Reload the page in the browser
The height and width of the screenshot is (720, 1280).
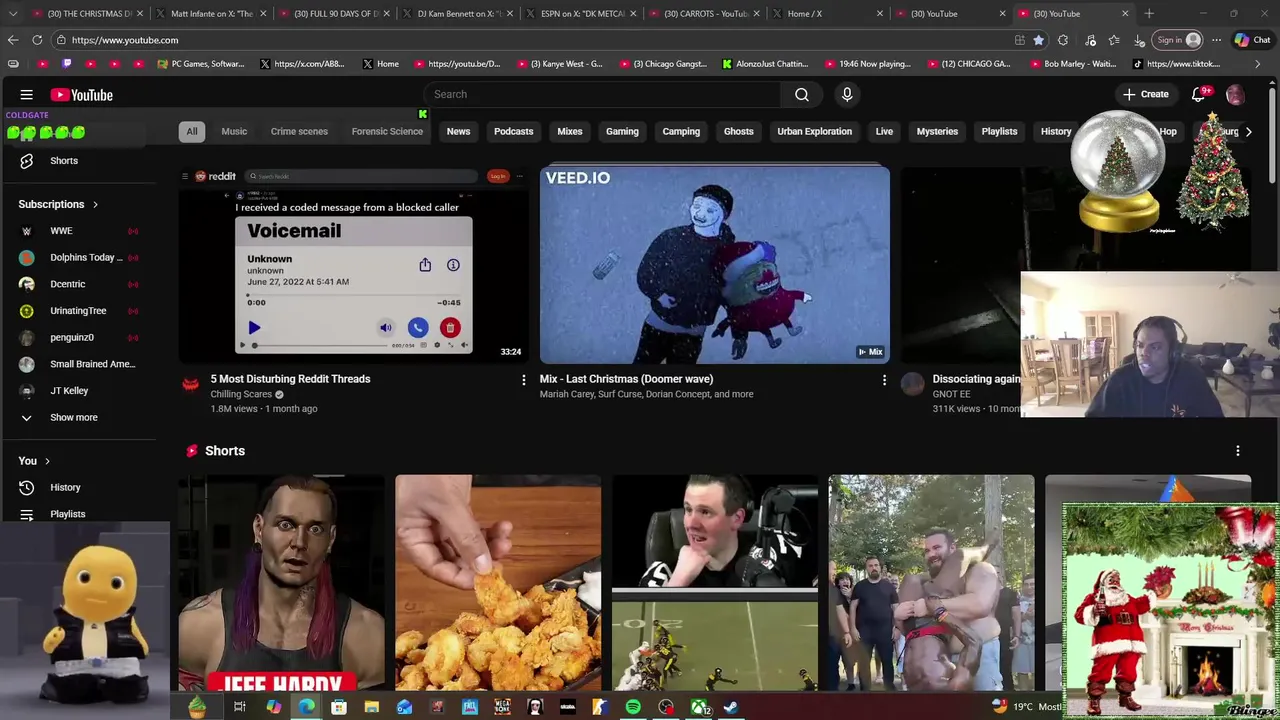pos(37,40)
